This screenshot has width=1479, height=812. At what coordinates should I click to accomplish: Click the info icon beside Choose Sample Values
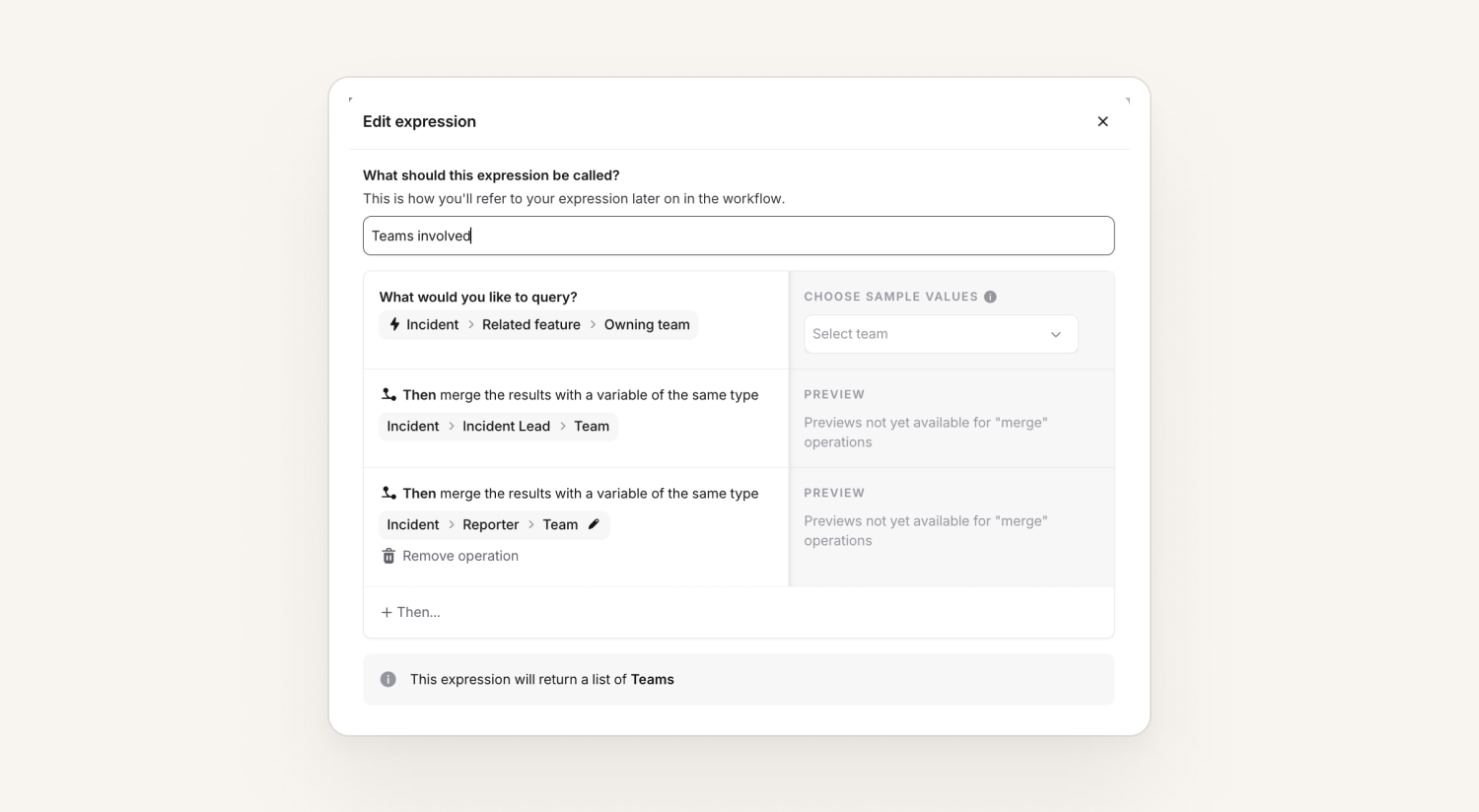[990, 297]
